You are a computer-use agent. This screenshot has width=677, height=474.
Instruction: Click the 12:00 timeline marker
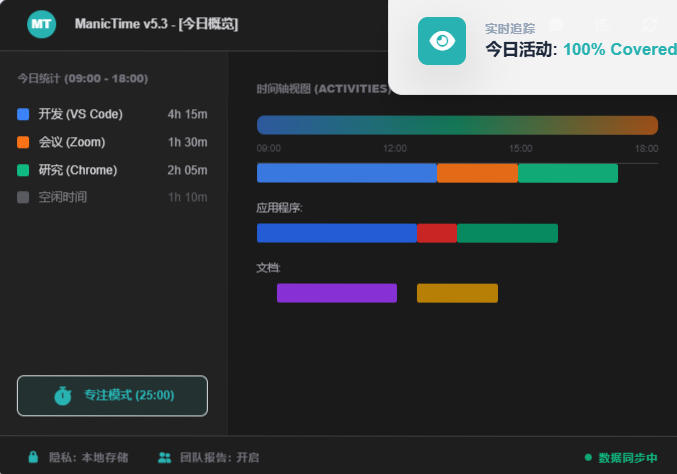(395, 149)
